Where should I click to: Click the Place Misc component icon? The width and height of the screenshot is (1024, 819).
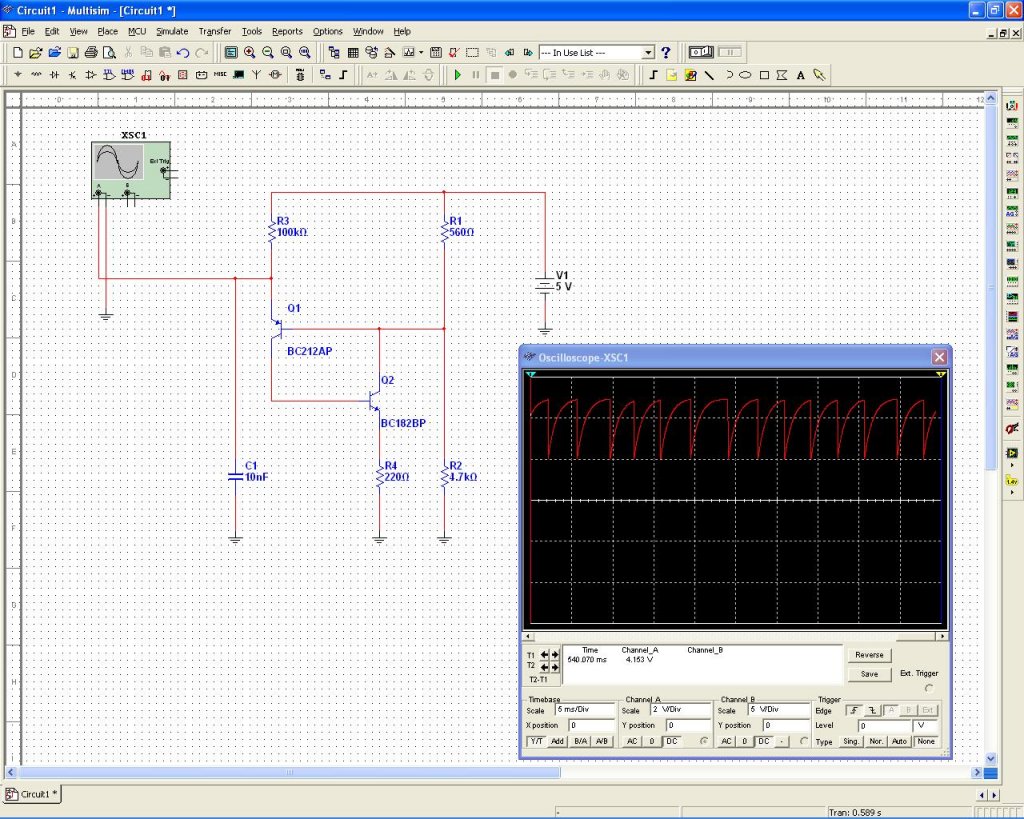pyautogui.click(x=219, y=75)
